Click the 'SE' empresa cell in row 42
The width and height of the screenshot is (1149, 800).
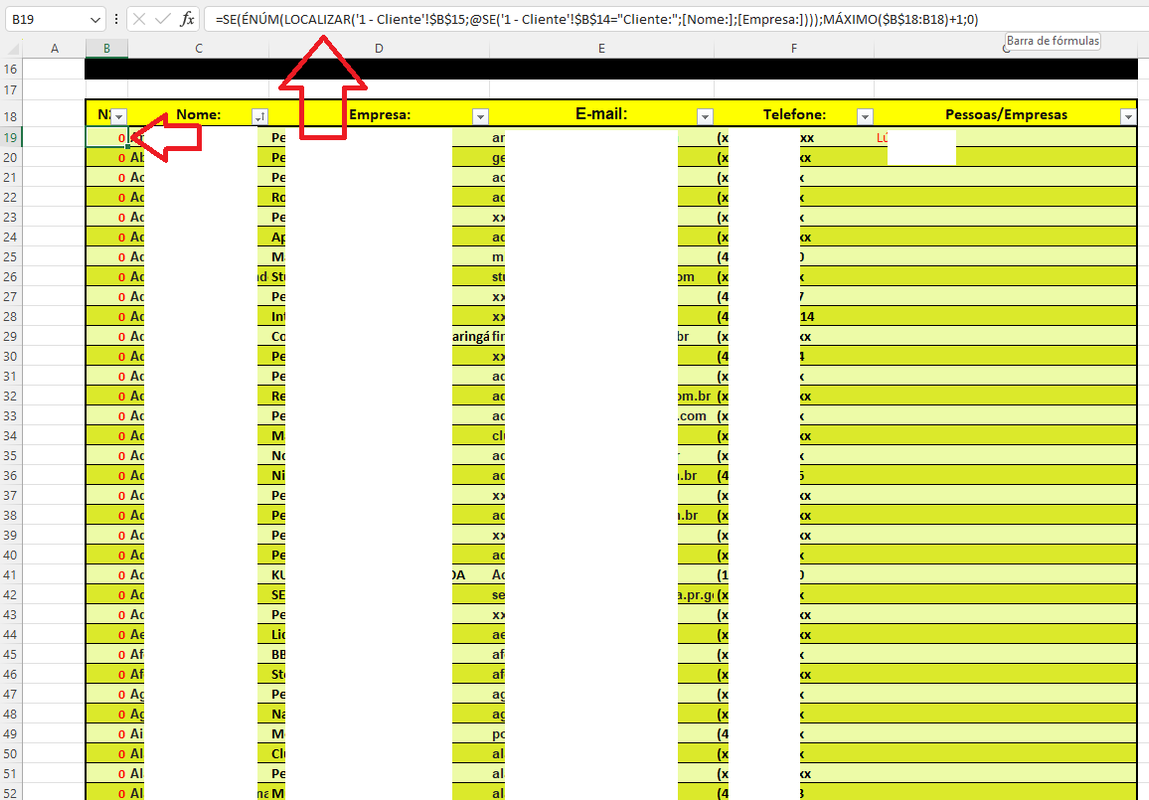point(379,594)
